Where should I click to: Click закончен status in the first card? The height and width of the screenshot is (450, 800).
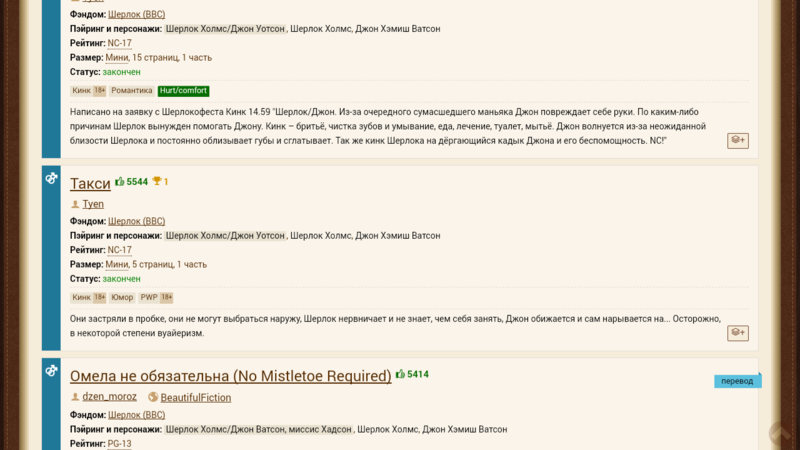click(x=121, y=72)
